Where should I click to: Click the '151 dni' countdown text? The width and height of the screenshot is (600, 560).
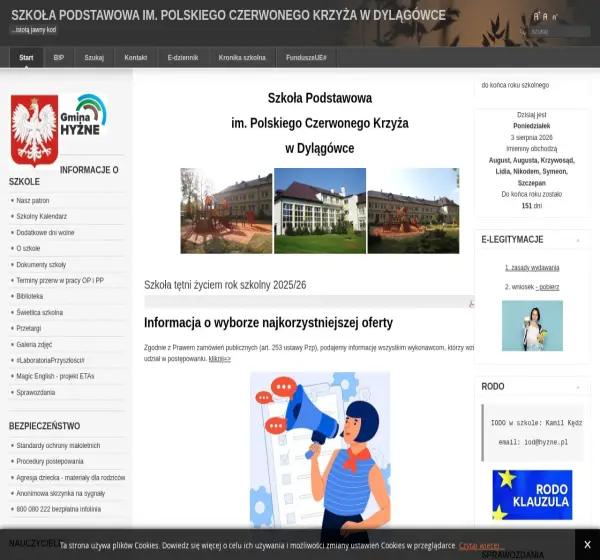pos(532,206)
